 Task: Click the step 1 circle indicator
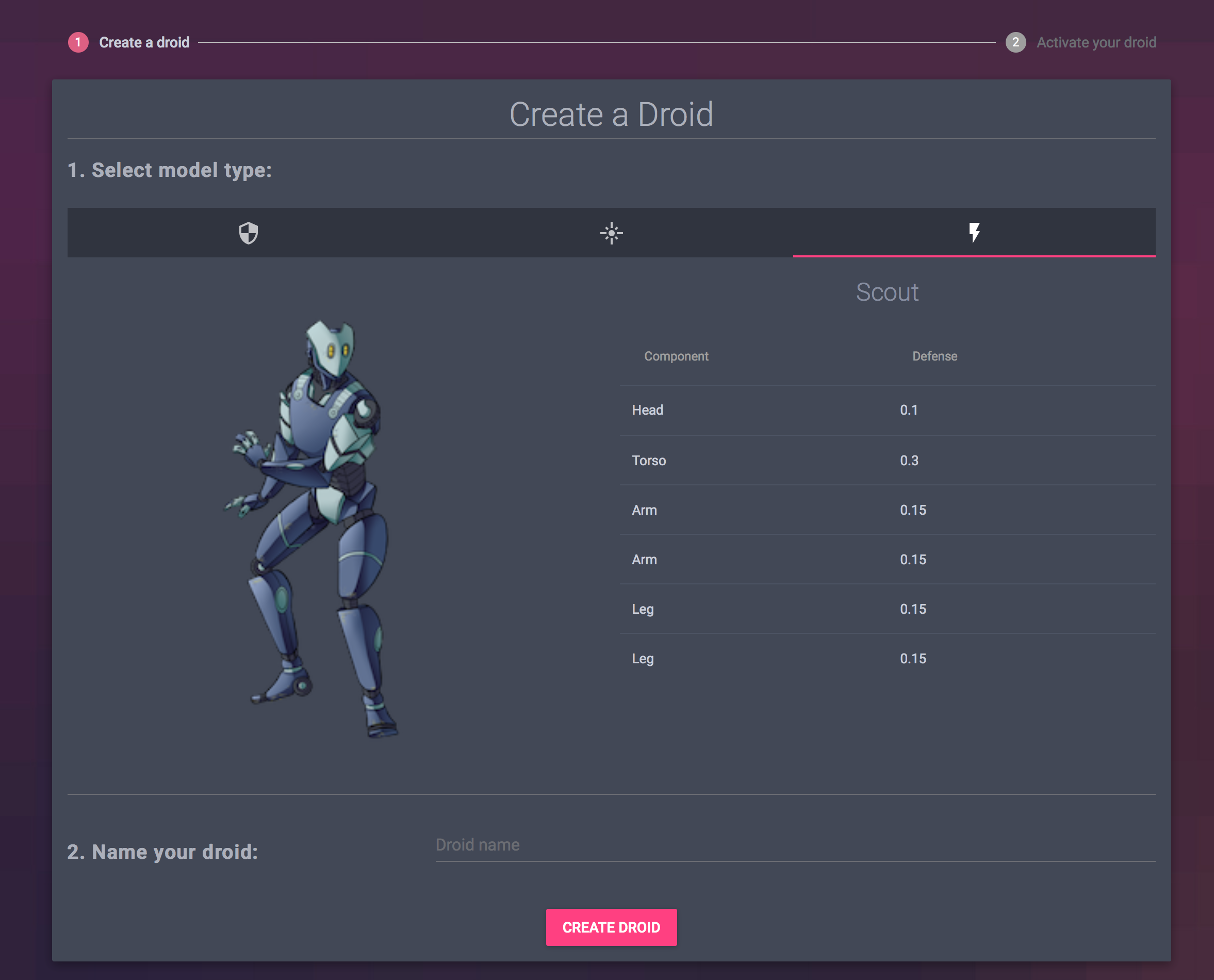click(x=78, y=42)
